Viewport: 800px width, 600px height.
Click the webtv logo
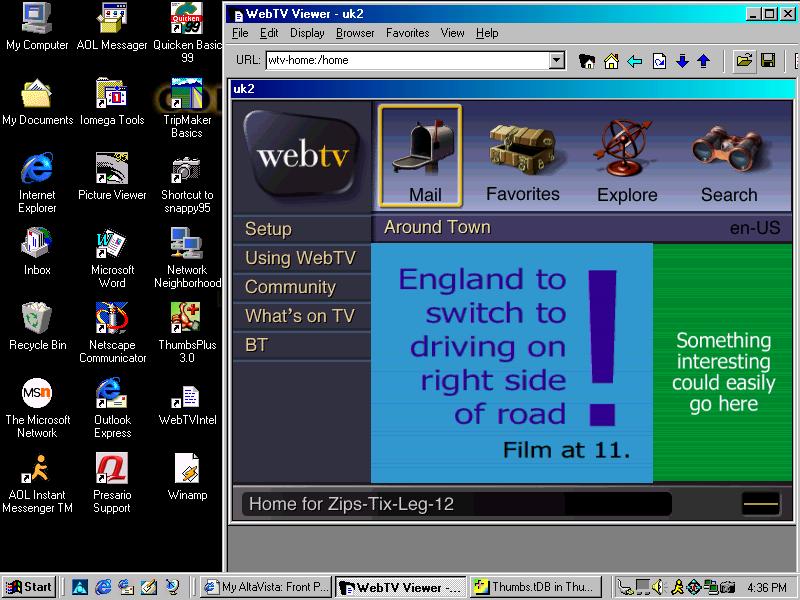point(302,155)
